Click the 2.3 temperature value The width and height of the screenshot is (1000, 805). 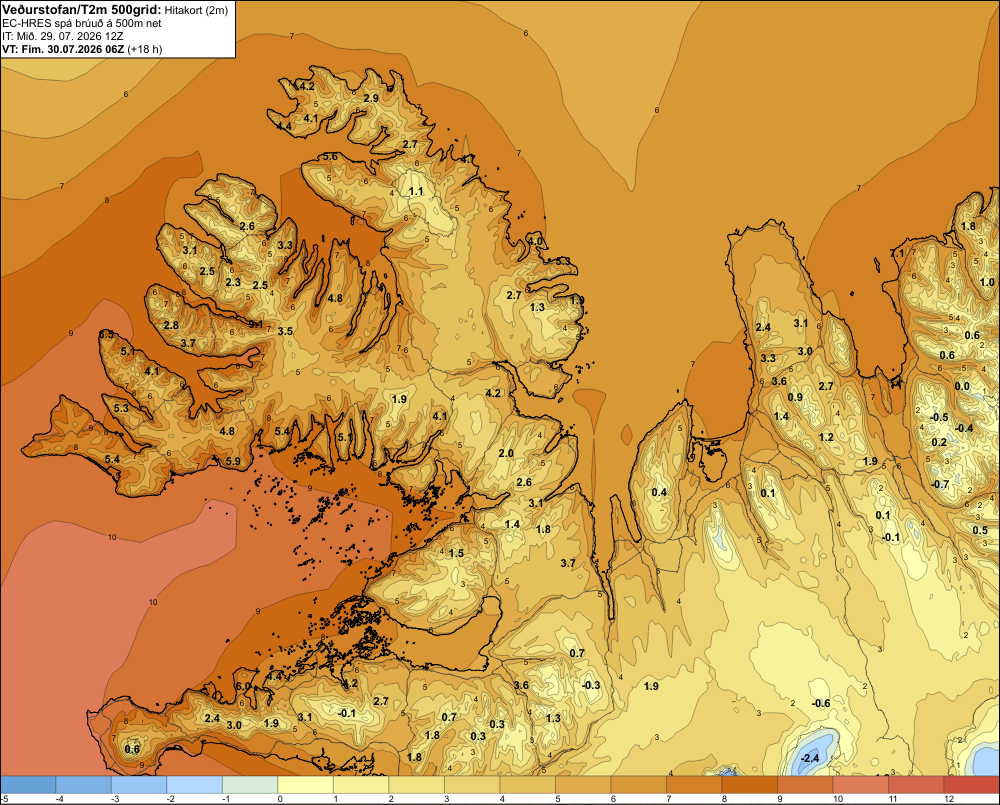(233, 282)
